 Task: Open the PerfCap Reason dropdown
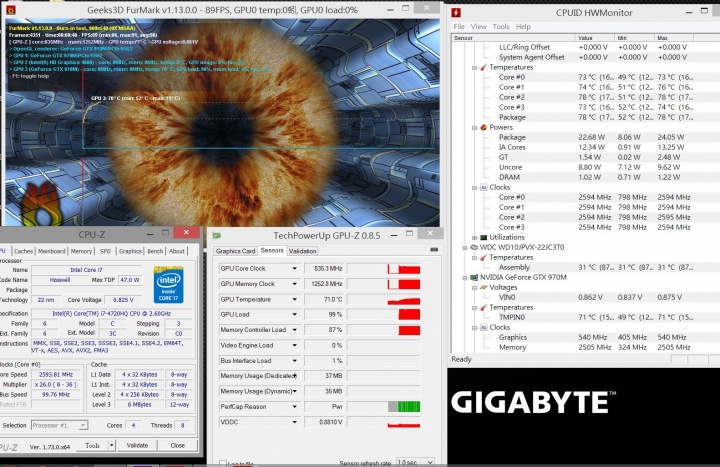294,407
